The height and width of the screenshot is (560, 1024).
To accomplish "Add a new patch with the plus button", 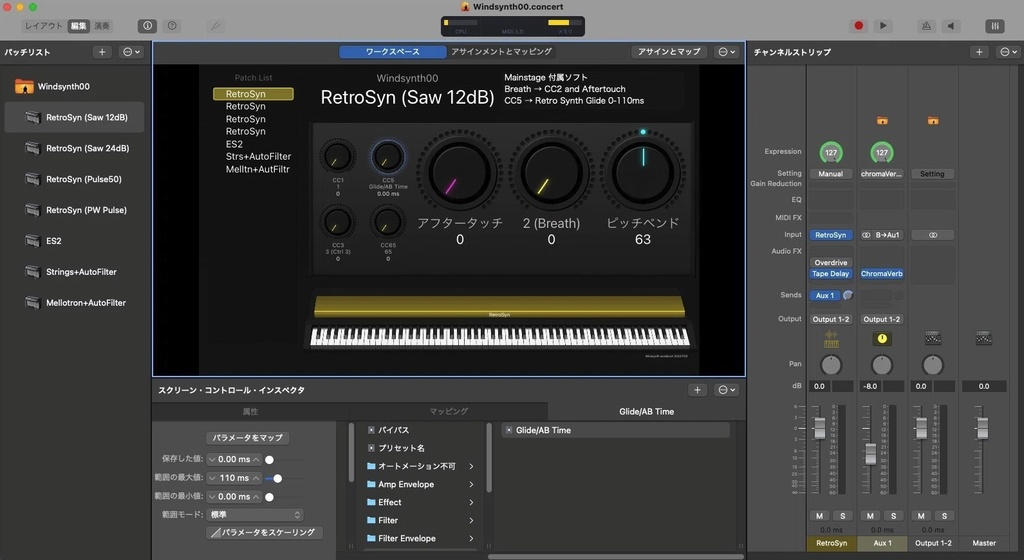I will pos(102,52).
